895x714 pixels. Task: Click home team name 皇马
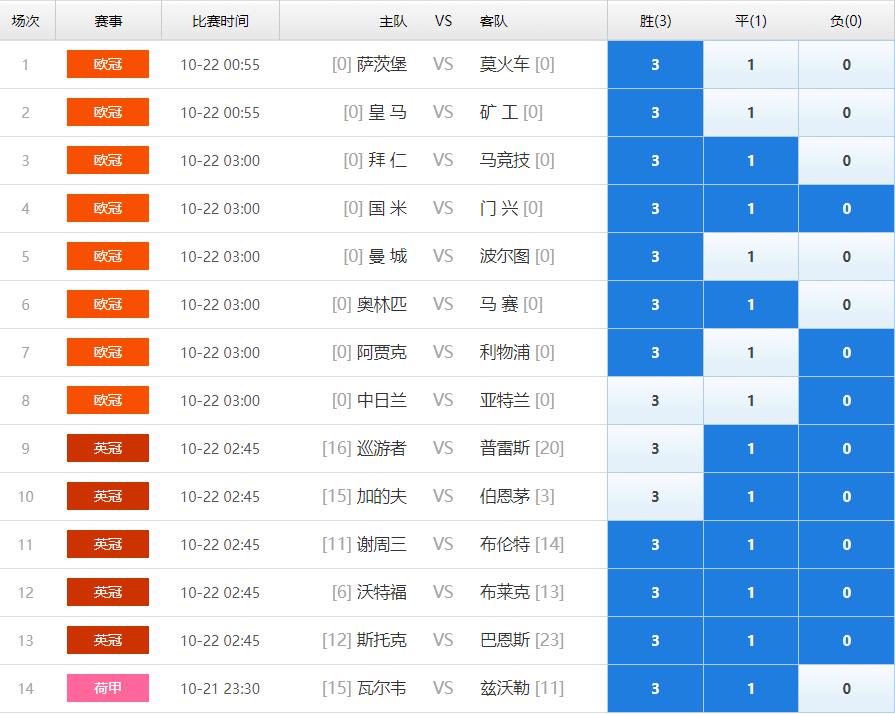[x=388, y=112]
